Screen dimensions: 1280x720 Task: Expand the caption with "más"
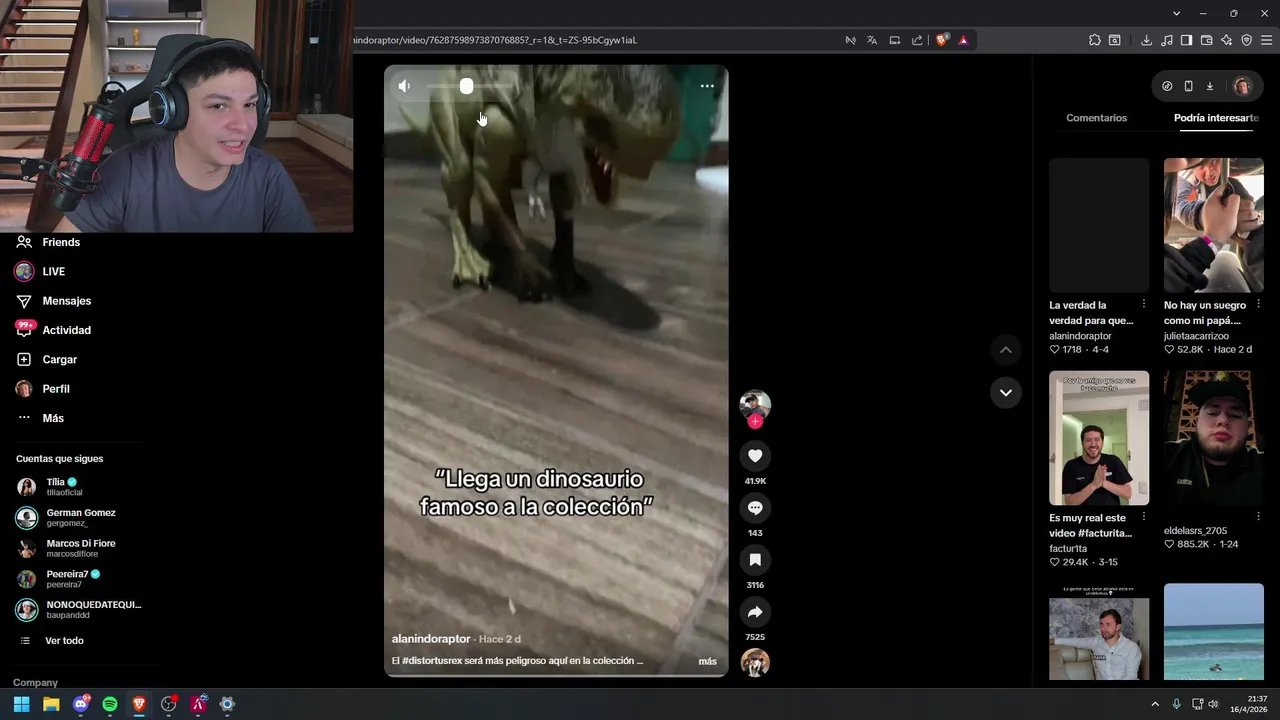coord(707,661)
